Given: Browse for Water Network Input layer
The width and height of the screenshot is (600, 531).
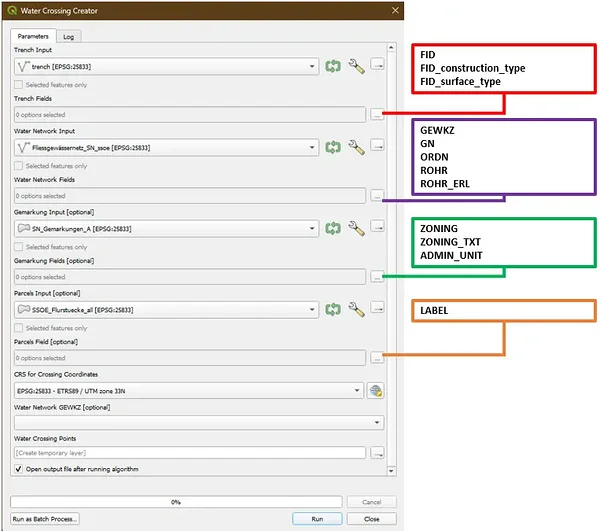Looking at the screenshot, I should [x=377, y=145].
